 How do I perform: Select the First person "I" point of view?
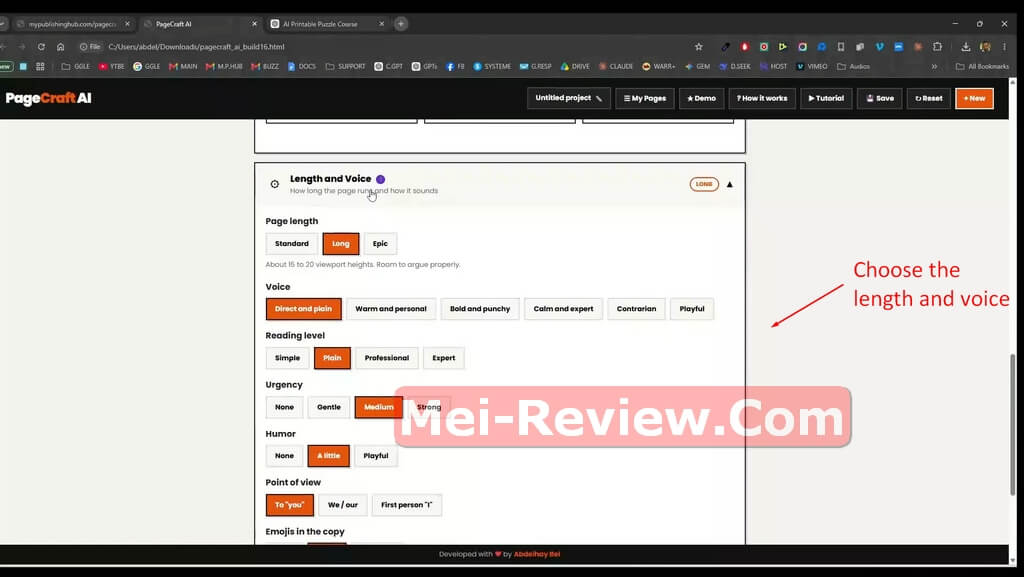407,505
